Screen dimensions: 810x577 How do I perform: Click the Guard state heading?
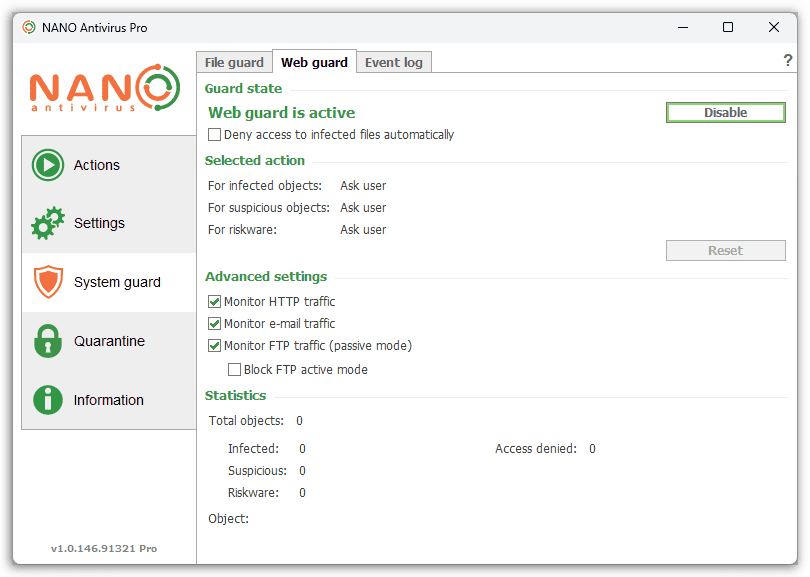(243, 89)
